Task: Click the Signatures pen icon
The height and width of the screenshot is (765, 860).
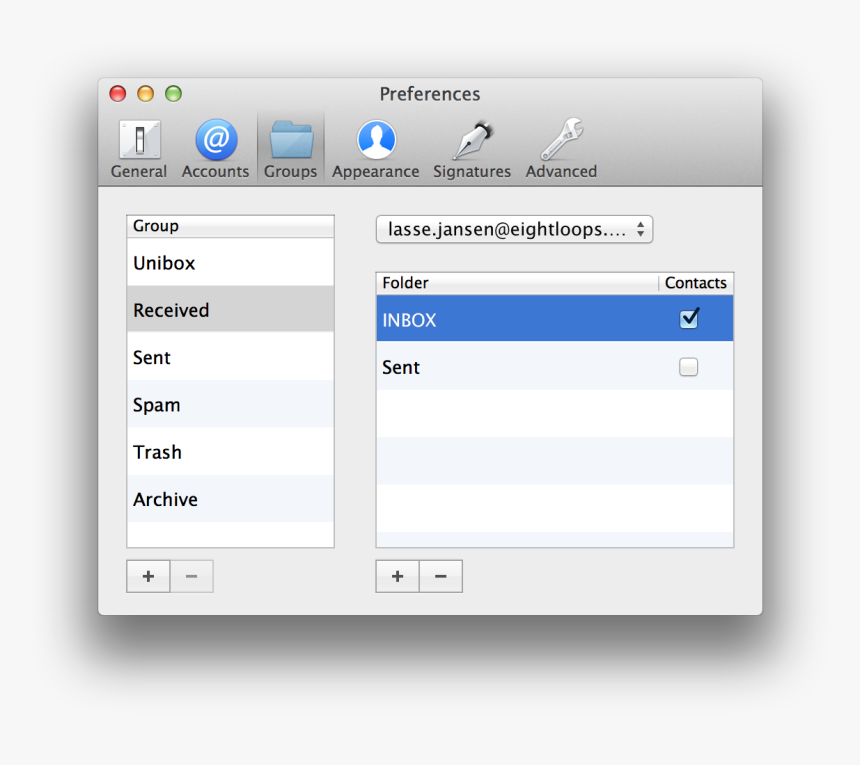Action: pos(471,145)
